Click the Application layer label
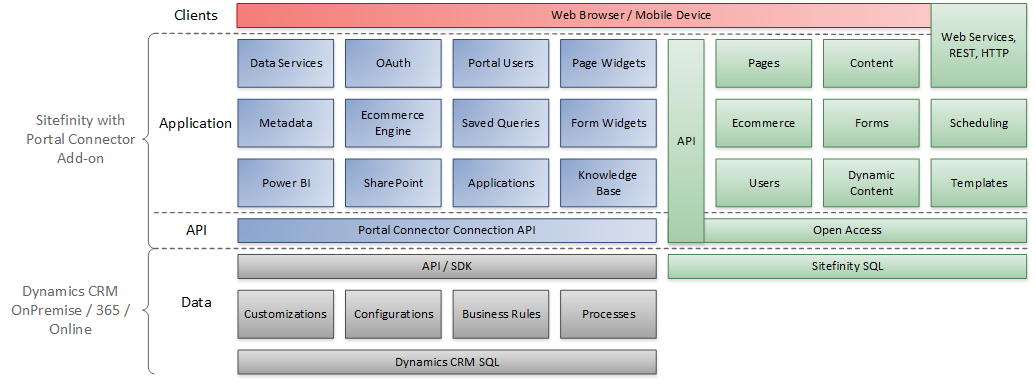1036x385 pixels. (196, 123)
